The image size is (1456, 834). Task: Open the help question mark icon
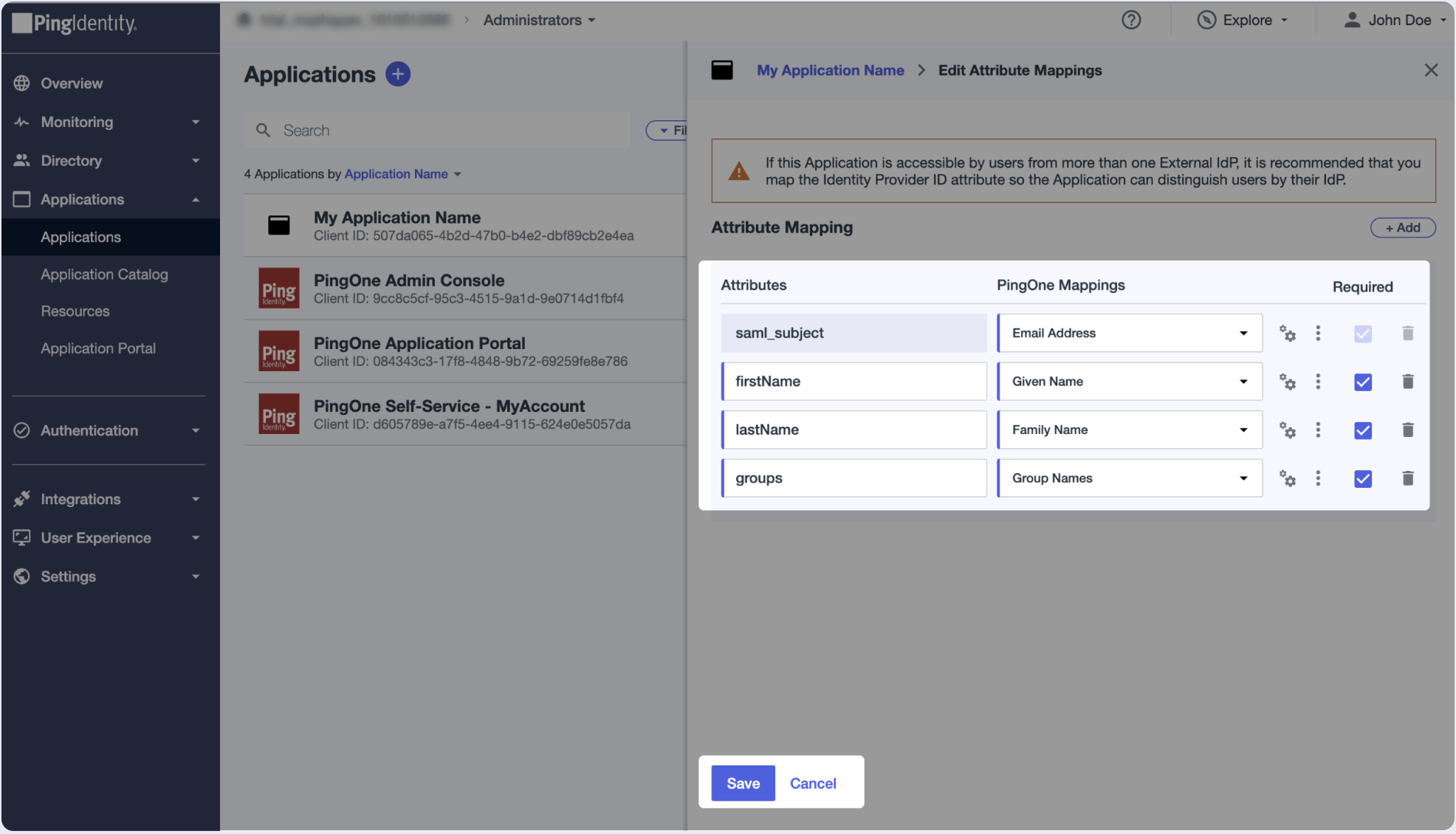(x=1131, y=20)
